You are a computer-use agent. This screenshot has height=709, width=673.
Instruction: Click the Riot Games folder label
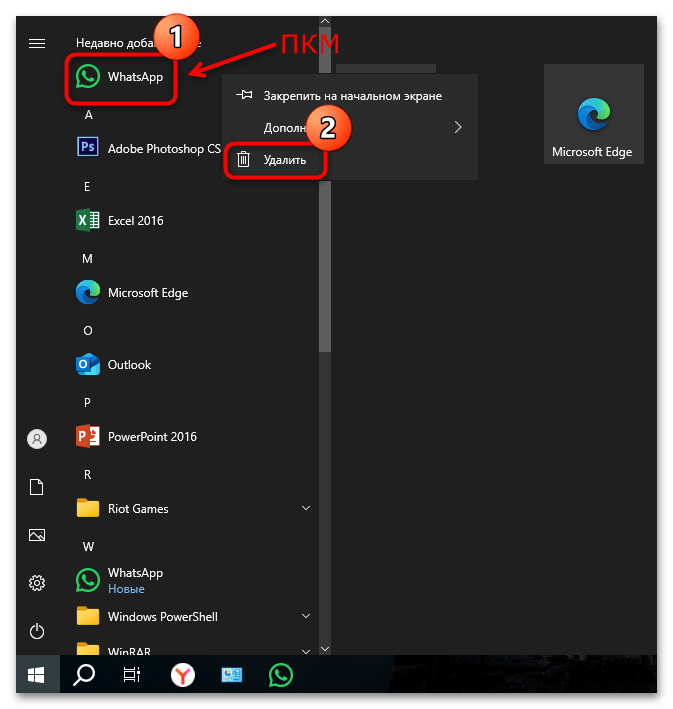[x=138, y=509]
